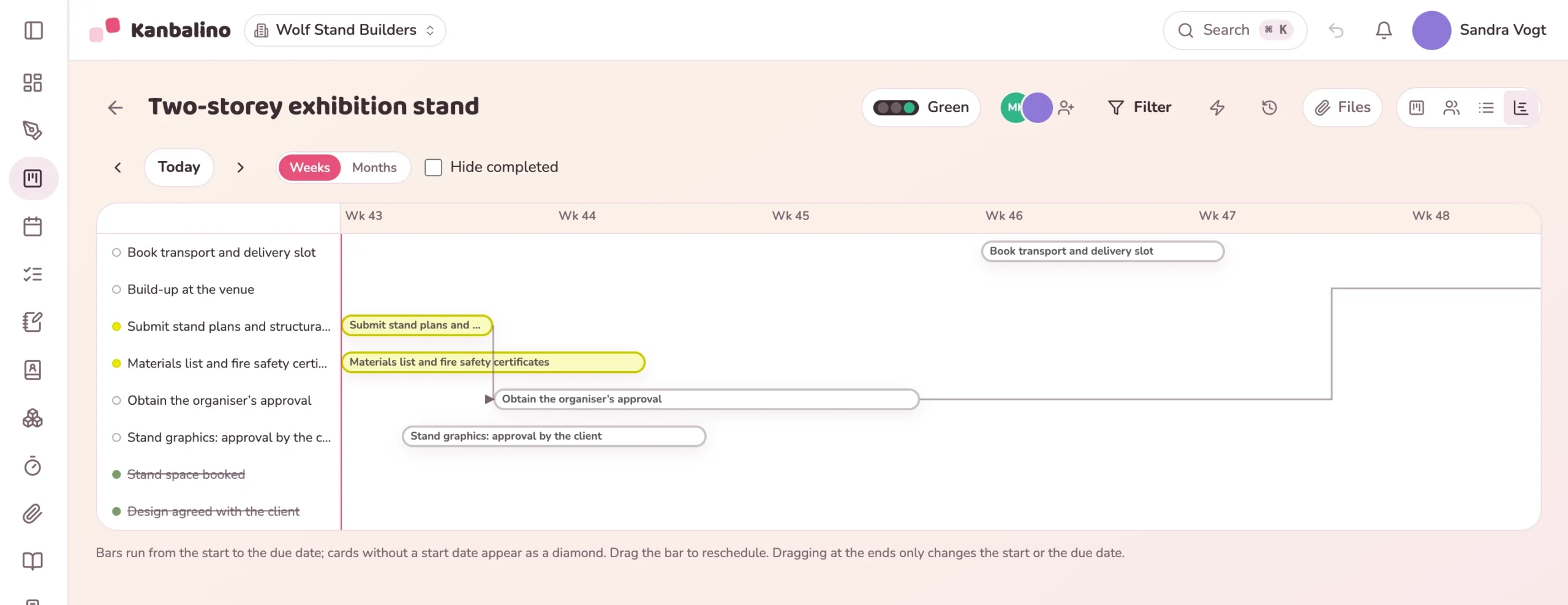Open Sandra Vogt user profile
This screenshot has width=1568, height=605.
[x=1479, y=30]
